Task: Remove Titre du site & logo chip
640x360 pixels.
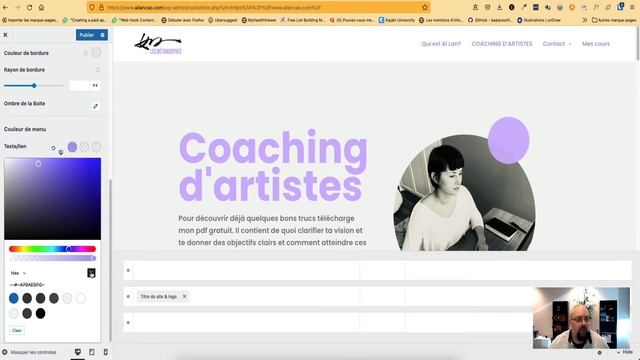Action: coord(184,297)
